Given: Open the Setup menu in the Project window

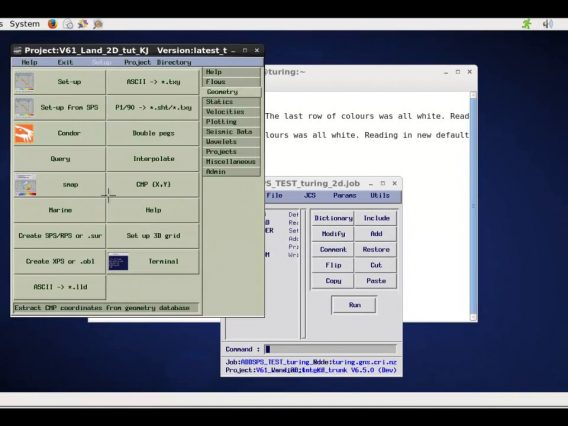Looking at the screenshot, I should click(x=101, y=62).
